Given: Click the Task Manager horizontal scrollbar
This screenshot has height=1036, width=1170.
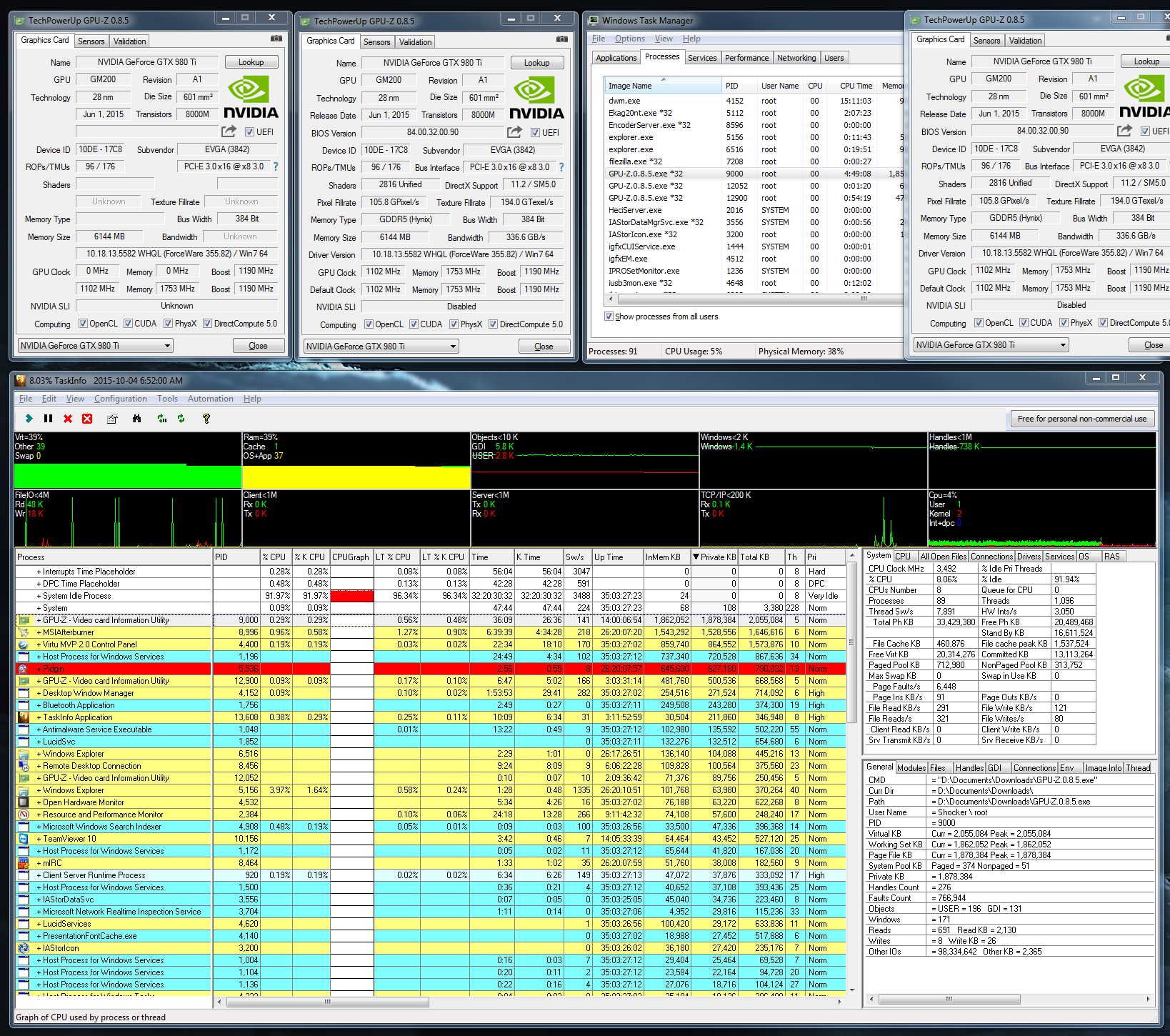Looking at the screenshot, I should point(753,299).
